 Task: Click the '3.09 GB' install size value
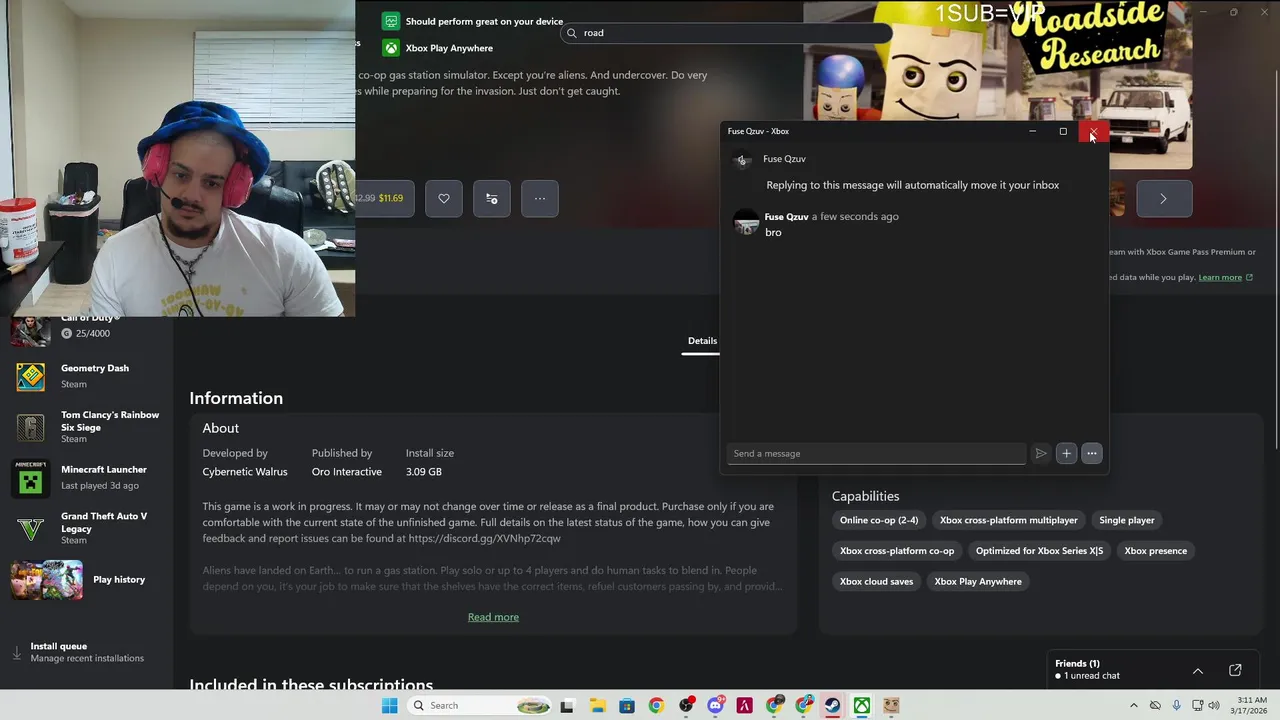pyautogui.click(x=424, y=472)
